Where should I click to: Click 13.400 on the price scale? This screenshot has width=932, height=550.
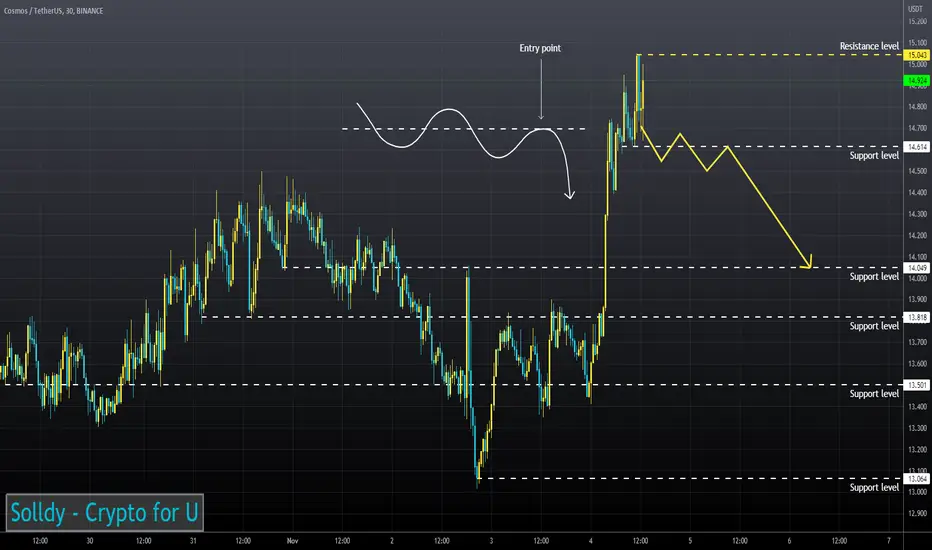pos(917,407)
